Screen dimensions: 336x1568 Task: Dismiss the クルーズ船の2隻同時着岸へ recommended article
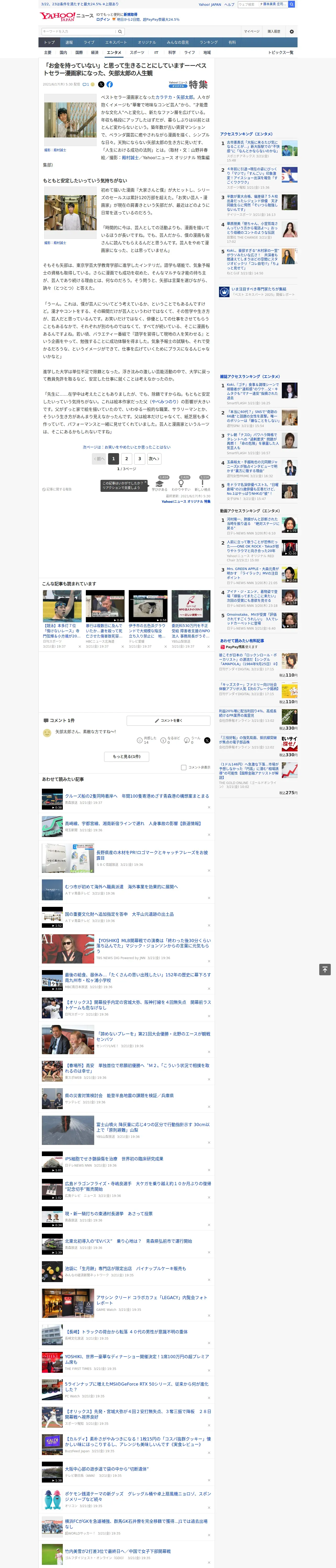(209, 807)
